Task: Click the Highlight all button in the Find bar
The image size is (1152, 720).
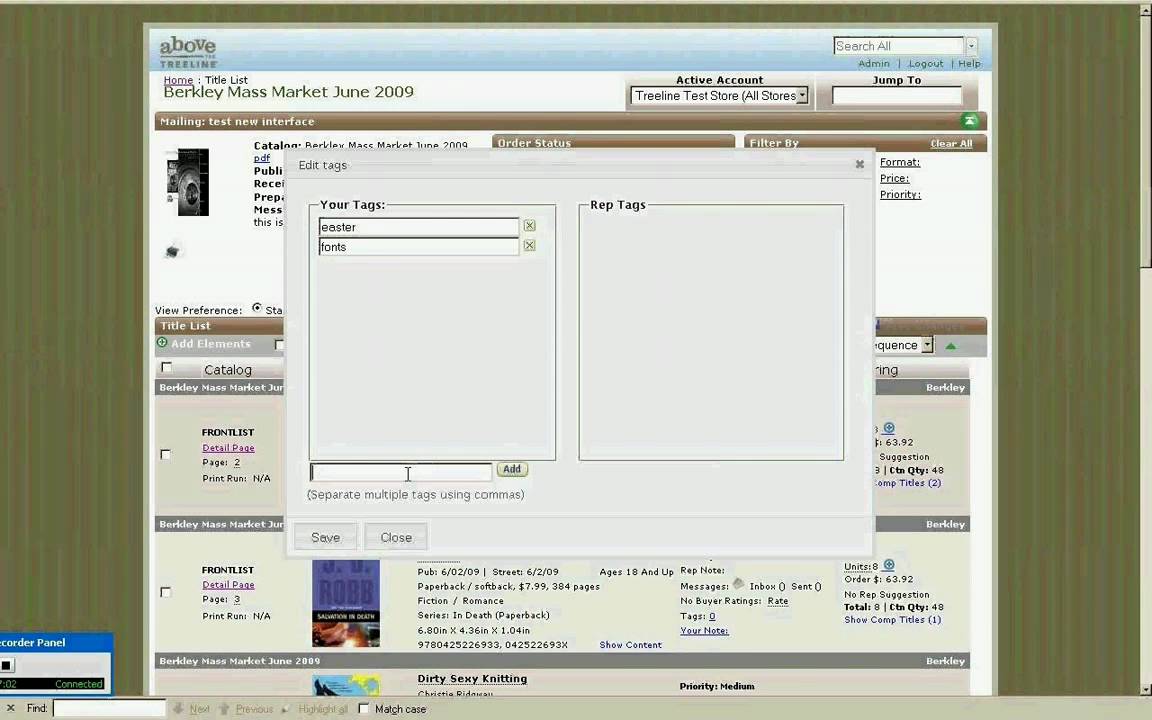Action: tap(316, 709)
